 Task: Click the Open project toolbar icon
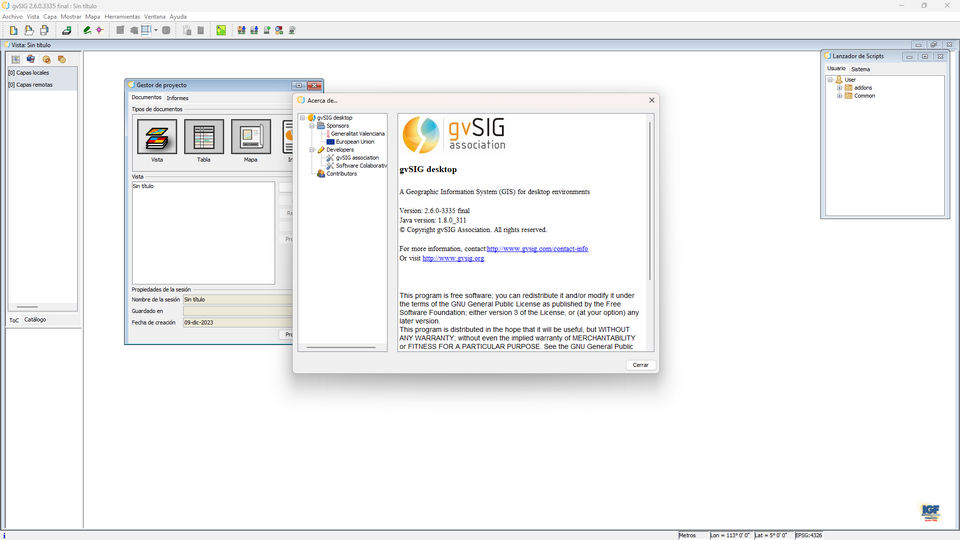tap(29, 30)
